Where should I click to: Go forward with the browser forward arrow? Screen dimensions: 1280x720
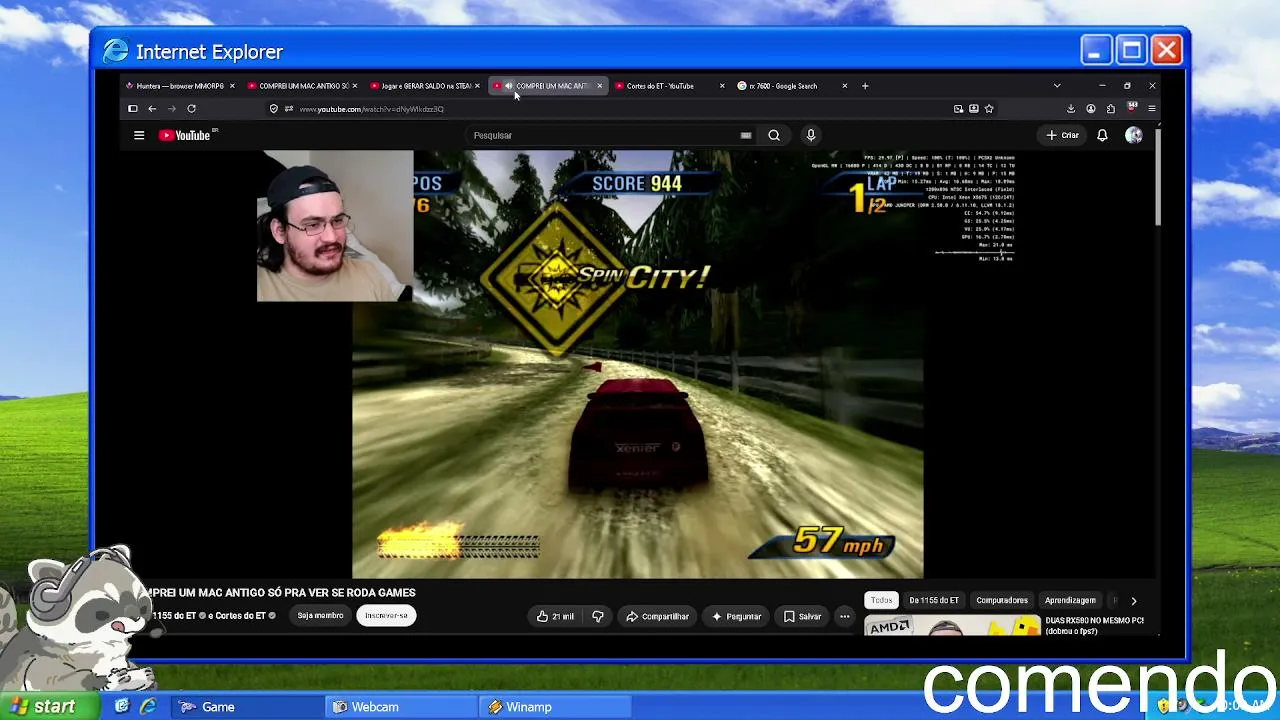click(x=171, y=109)
